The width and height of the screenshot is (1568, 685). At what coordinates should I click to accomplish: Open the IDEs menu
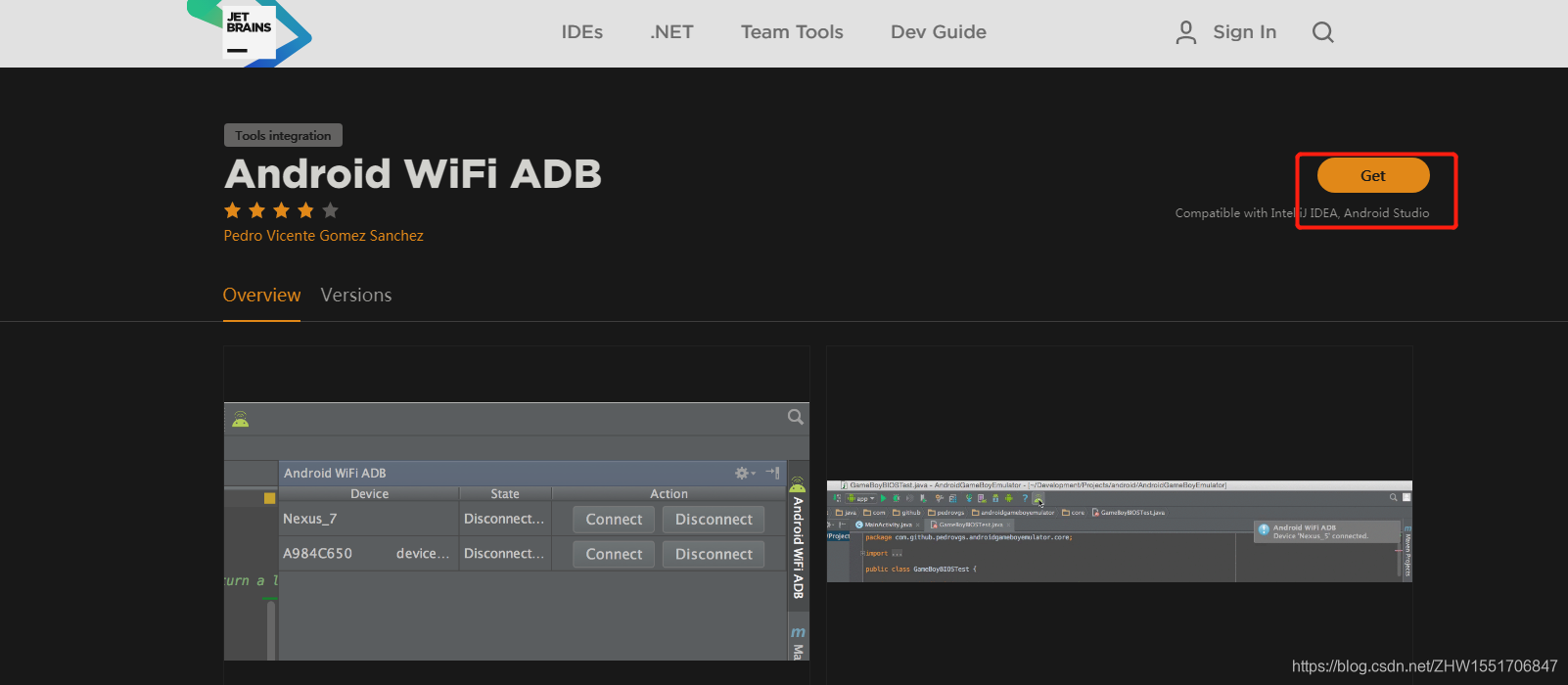click(582, 32)
